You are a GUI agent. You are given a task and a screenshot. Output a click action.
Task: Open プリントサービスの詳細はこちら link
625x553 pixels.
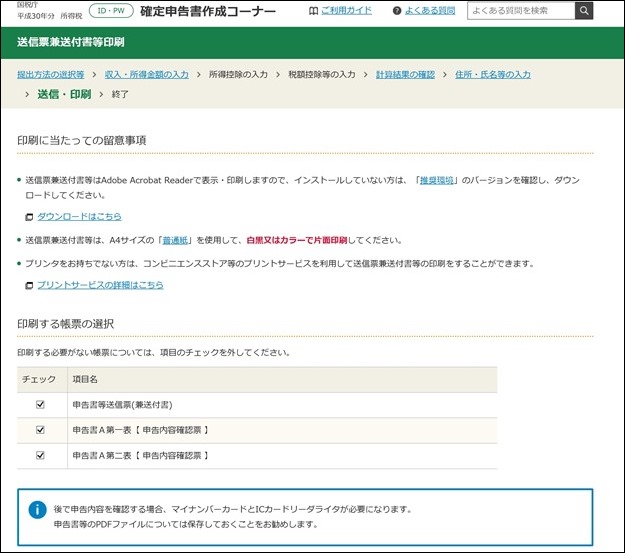100,285
